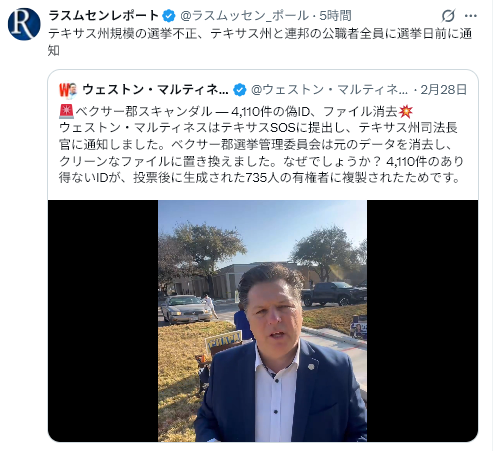
Task: Click the black left letterbox of the video
Action: [x=103, y=321]
